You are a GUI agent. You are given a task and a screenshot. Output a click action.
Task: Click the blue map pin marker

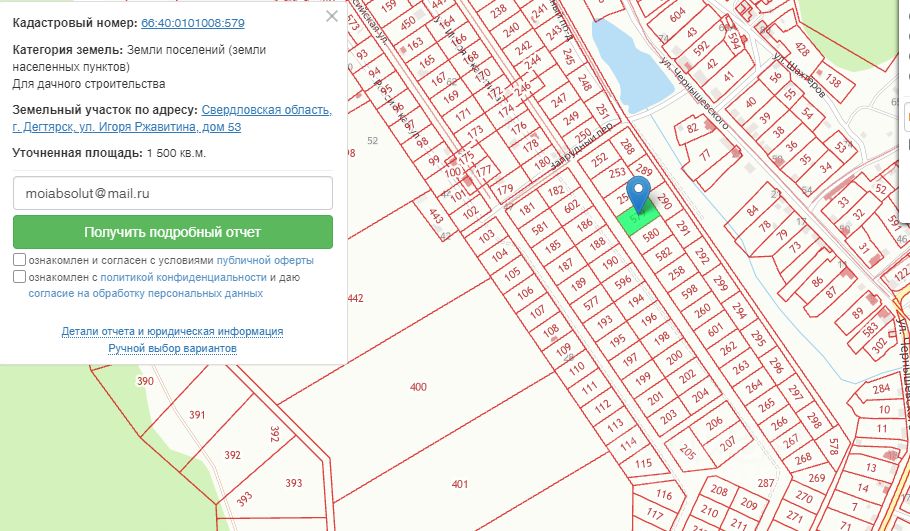pos(639,194)
